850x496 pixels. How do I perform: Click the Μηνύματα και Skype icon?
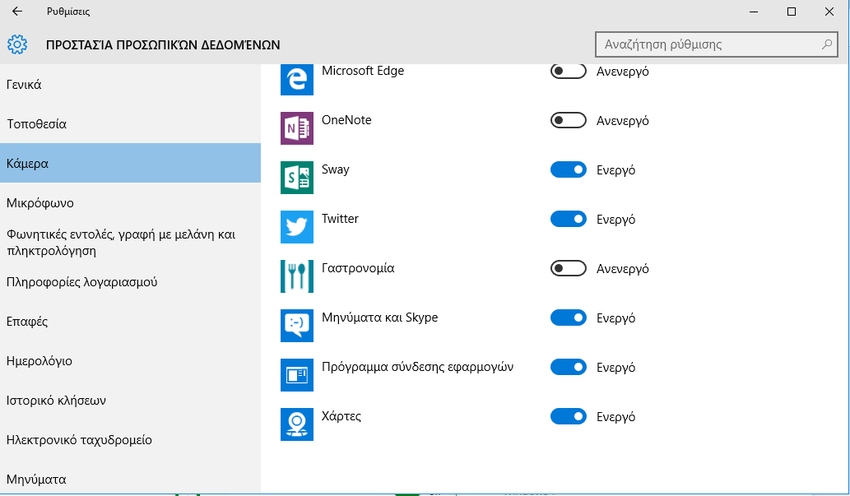298,325
